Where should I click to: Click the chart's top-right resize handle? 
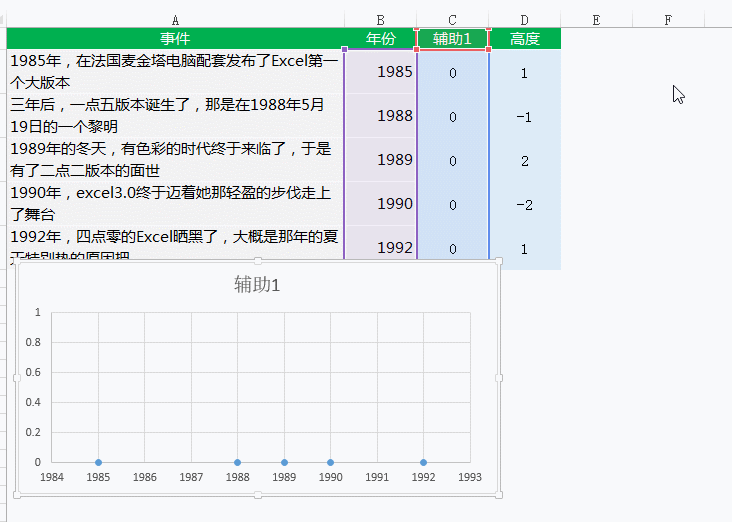coord(499,261)
